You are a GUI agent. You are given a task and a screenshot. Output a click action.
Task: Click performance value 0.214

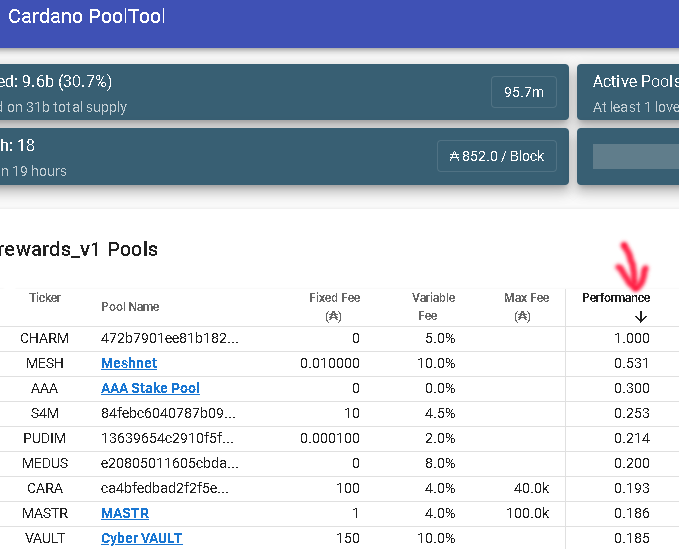coord(632,439)
